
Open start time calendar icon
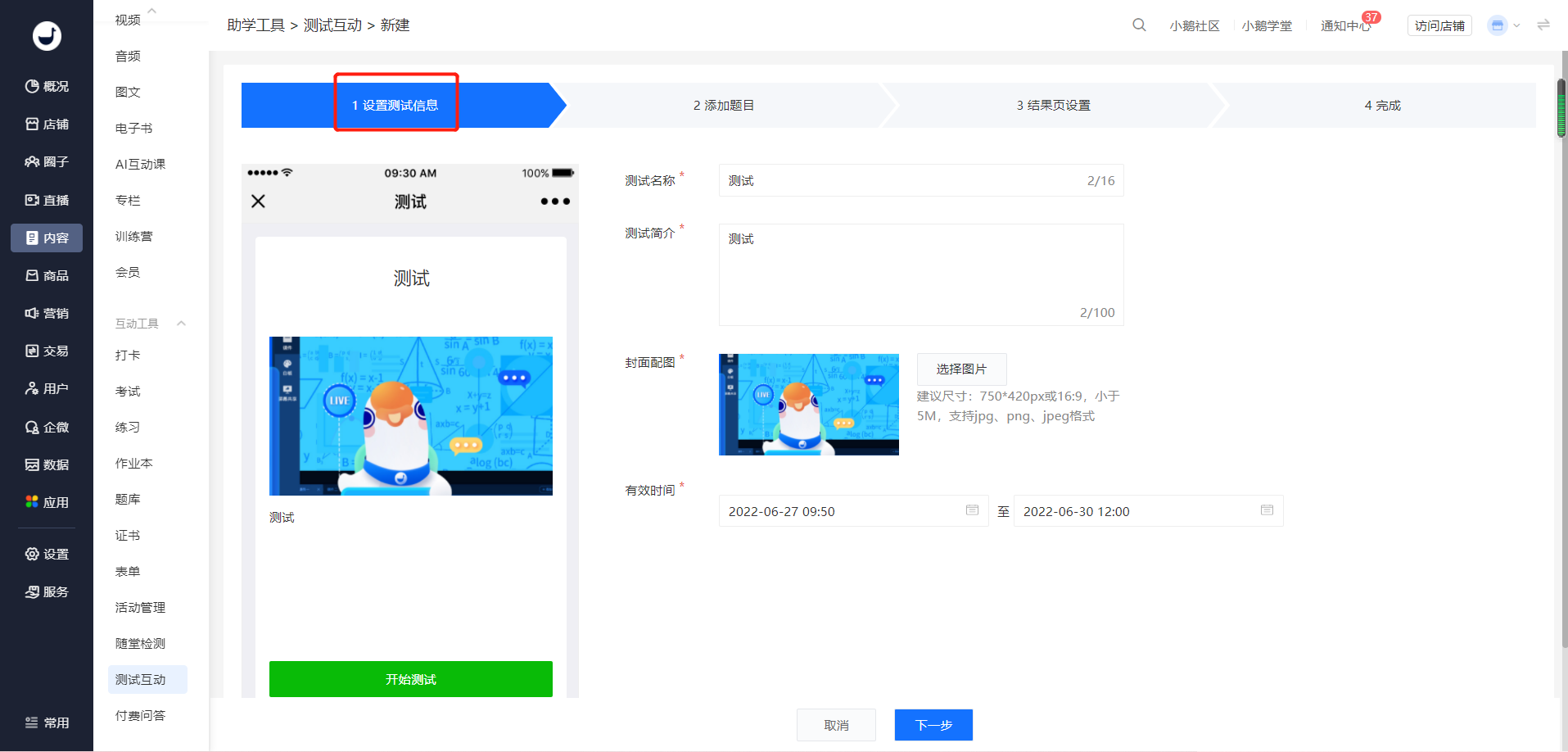[x=972, y=510]
